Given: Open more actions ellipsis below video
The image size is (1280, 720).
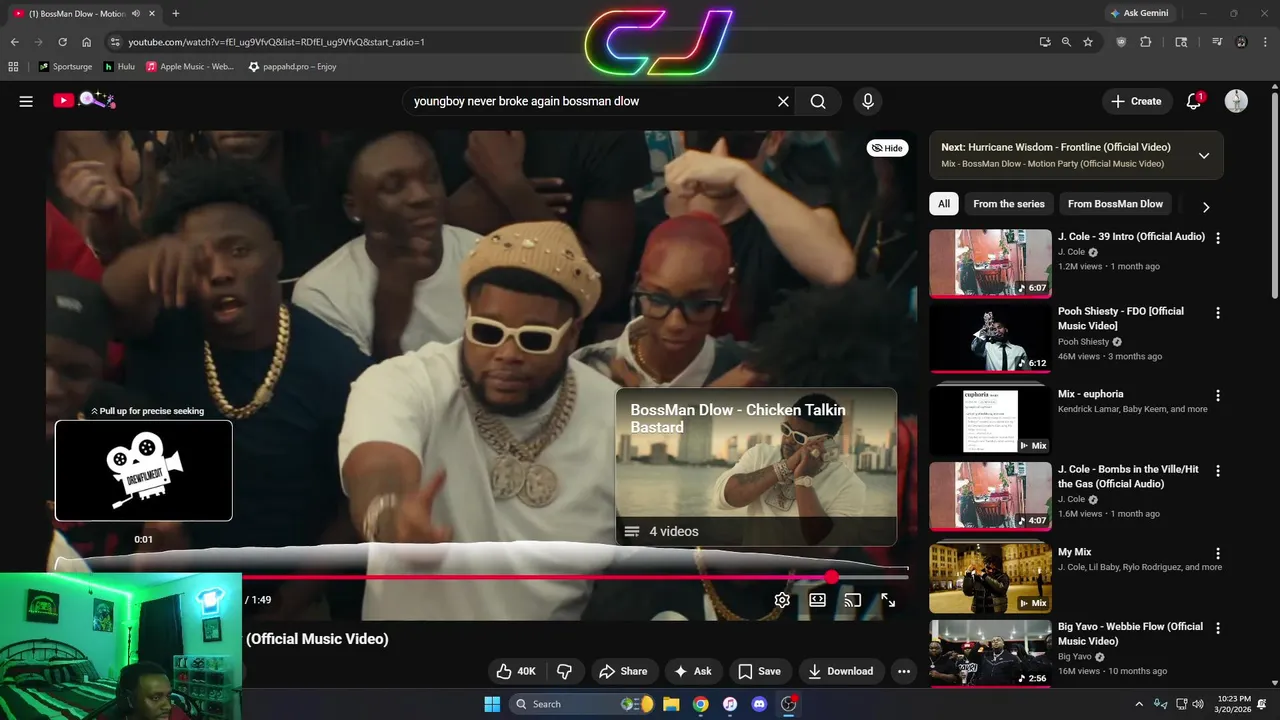Looking at the screenshot, I should click(904, 671).
